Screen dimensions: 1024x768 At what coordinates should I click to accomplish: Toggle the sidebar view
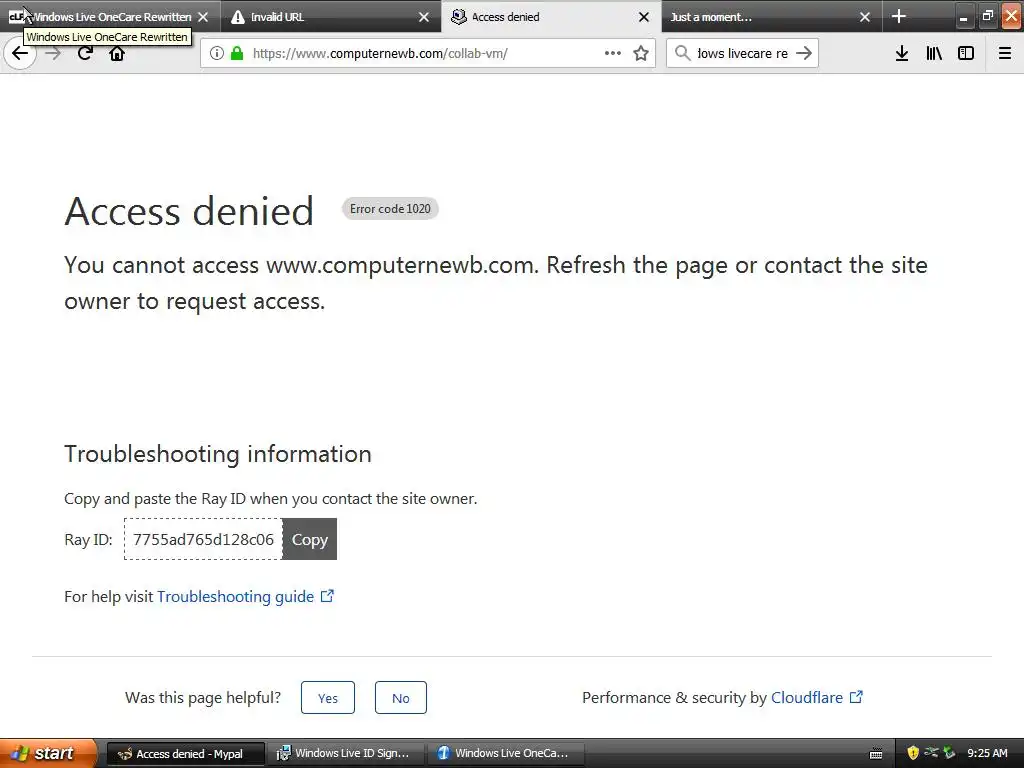966,54
